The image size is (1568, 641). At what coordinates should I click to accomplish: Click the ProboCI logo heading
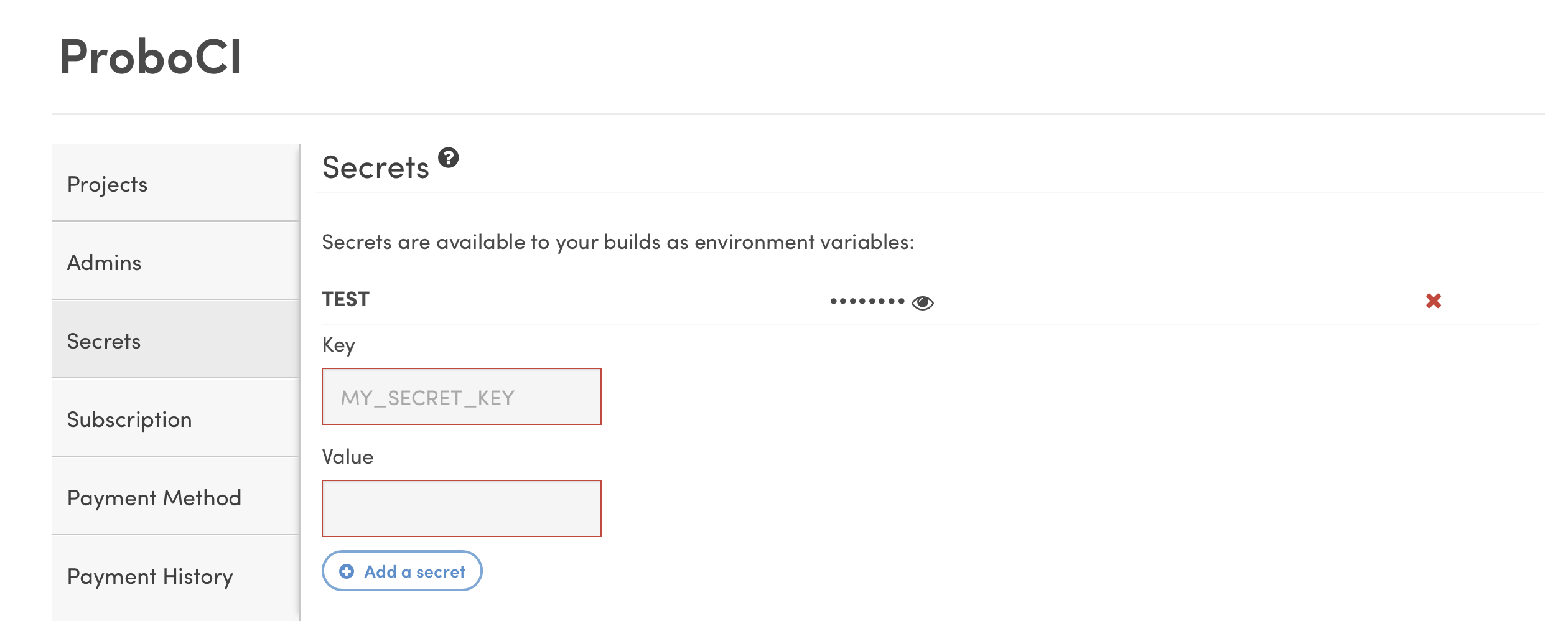click(151, 57)
